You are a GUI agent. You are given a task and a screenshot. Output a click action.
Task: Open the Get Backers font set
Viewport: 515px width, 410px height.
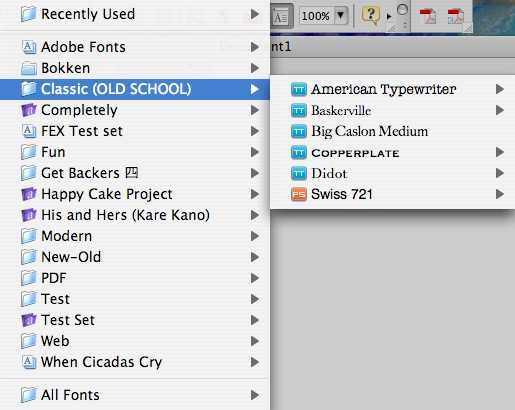pyautogui.click(x=135, y=173)
